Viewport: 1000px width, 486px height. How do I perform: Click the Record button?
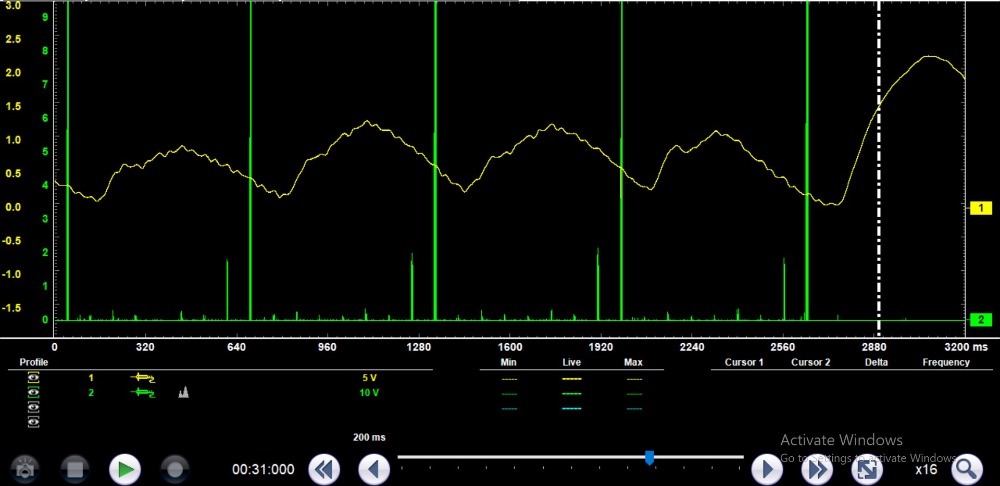coord(176,468)
